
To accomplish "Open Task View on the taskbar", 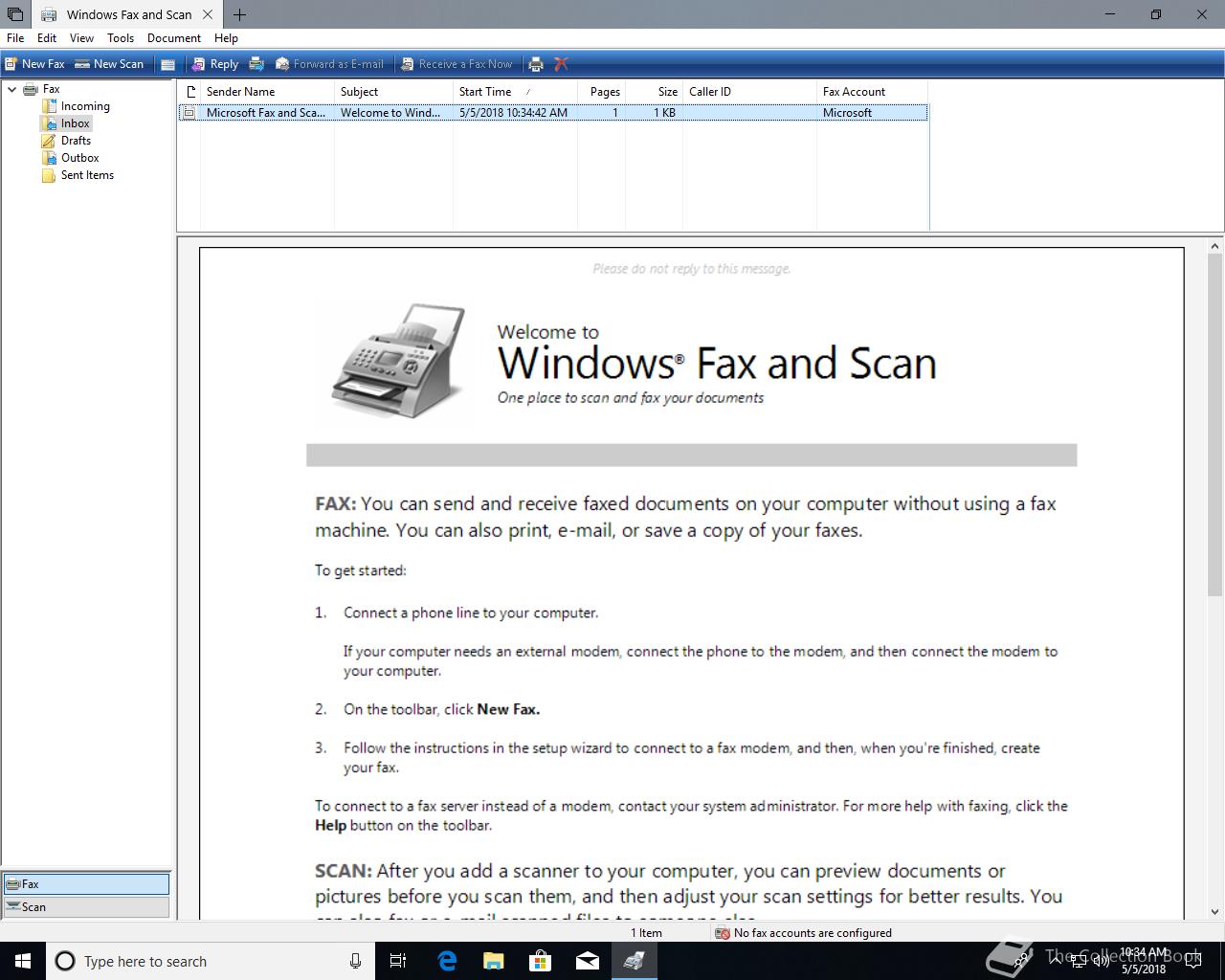I will coord(398,961).
